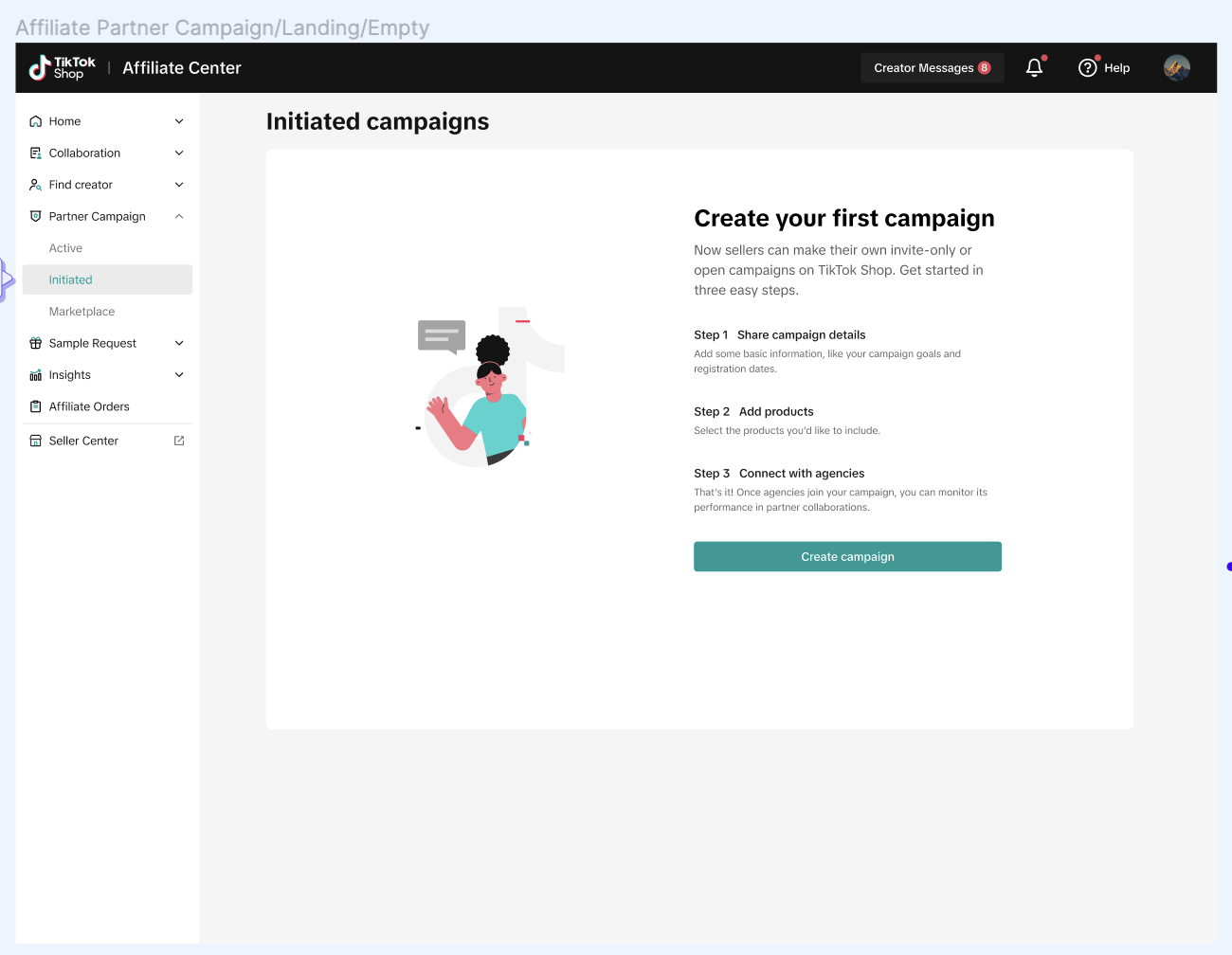1232x955 pixels.
Task: Open the Initiated campaigns submenu item
Action: pos(71,279)
